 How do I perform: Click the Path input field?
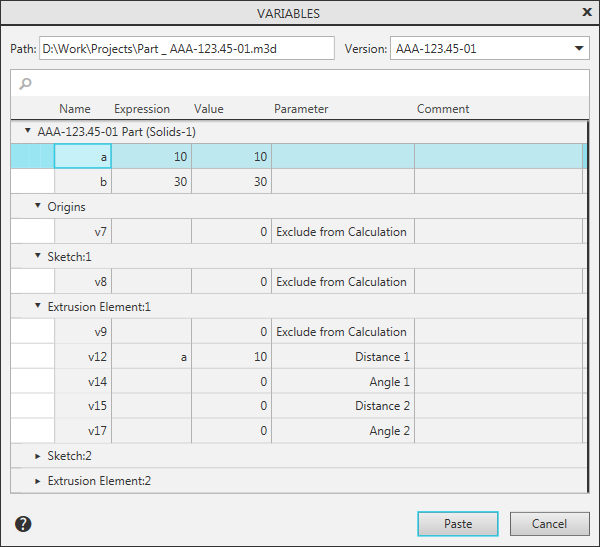click(x=186, y=48)
